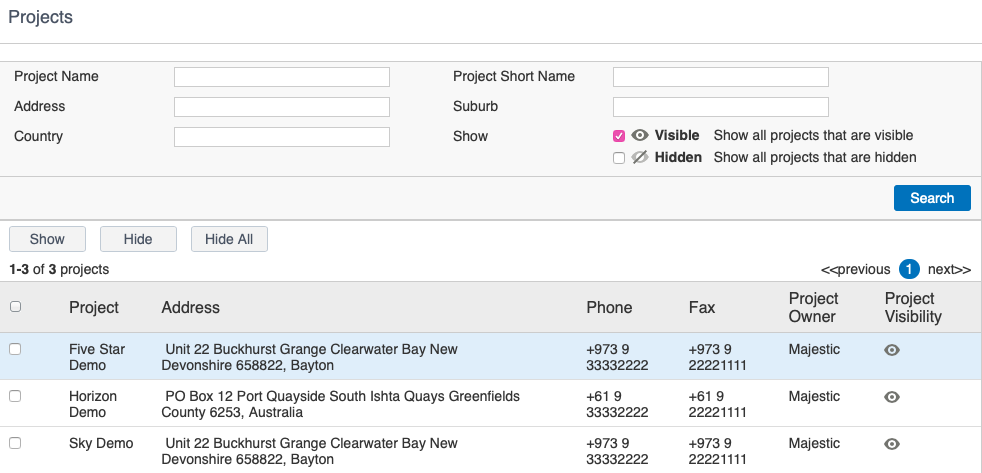The width and height of the screenshot is (982, 473).
Task: Select the Sky Demo row checkbox
Action: point(16,443)
